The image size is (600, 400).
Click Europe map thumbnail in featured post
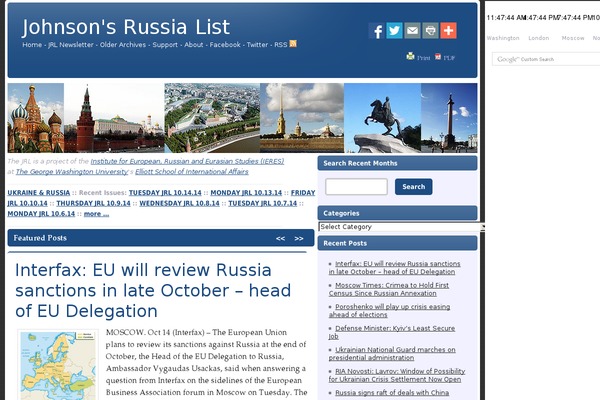pos(57,366)
